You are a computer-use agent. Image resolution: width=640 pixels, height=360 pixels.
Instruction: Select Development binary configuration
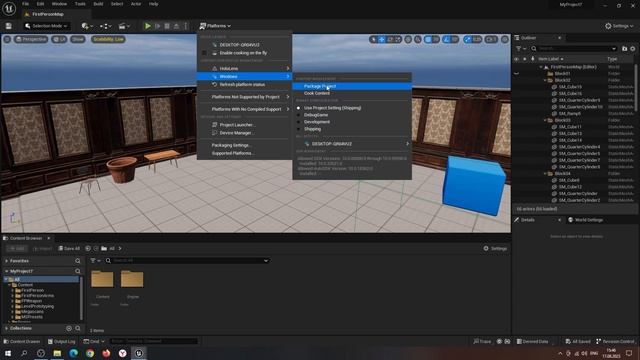(x=317, y=122)
